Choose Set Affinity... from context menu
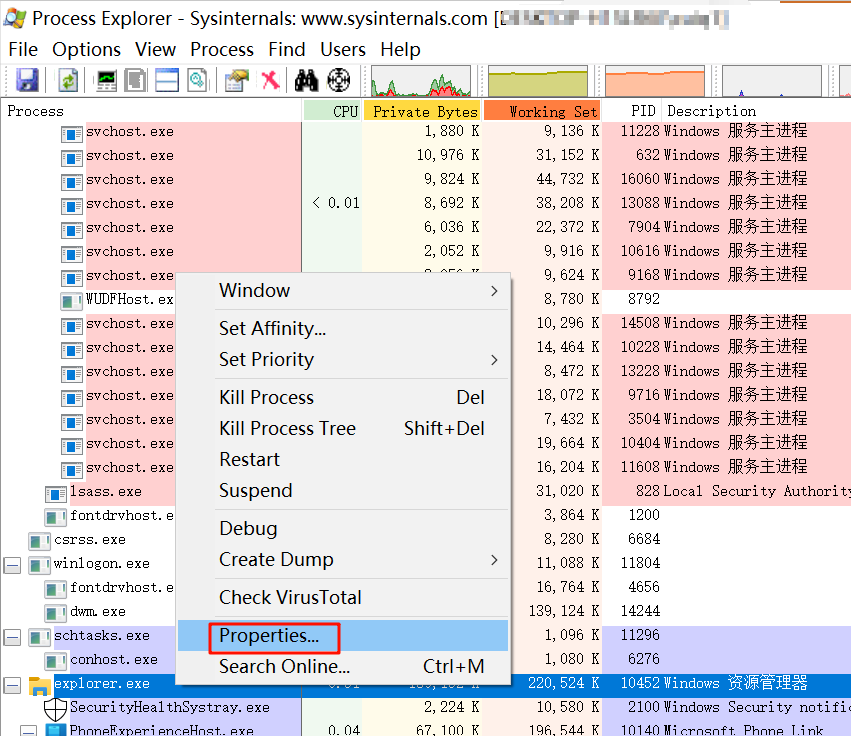 343,328
